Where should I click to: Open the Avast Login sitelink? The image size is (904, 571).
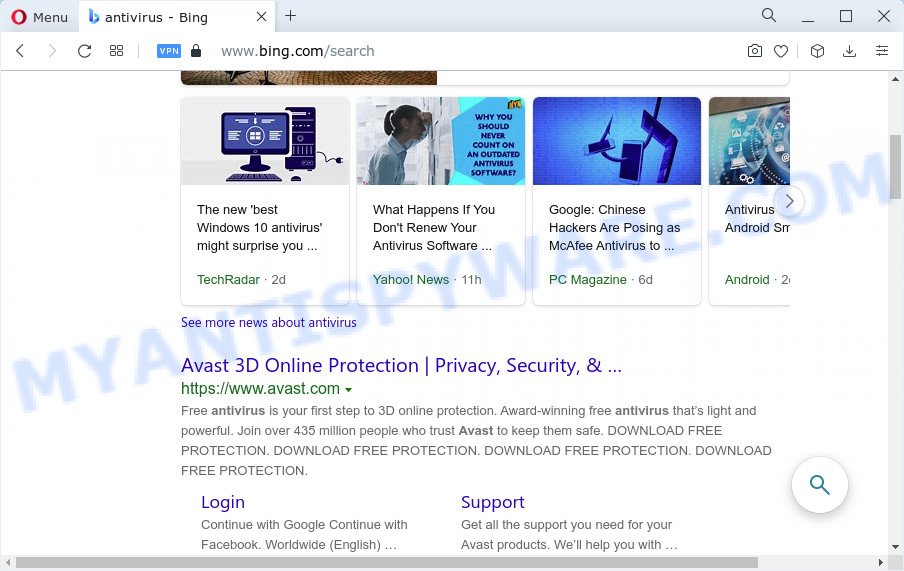(223, 502)
